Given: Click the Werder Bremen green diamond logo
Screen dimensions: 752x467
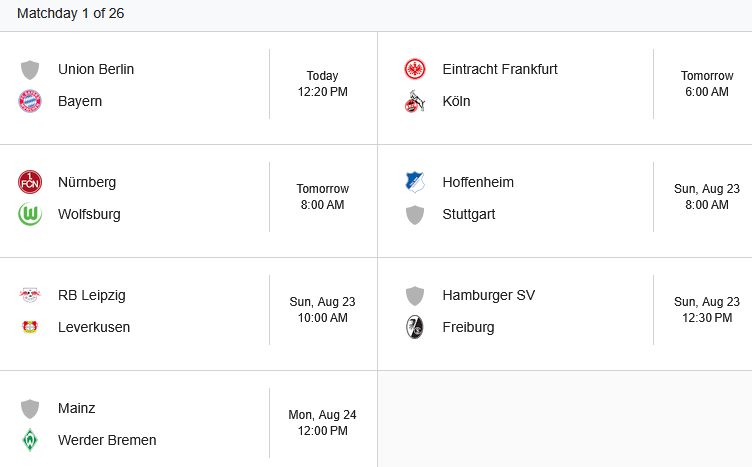Looking at the screenshot, I should click(x=30, y=440).
